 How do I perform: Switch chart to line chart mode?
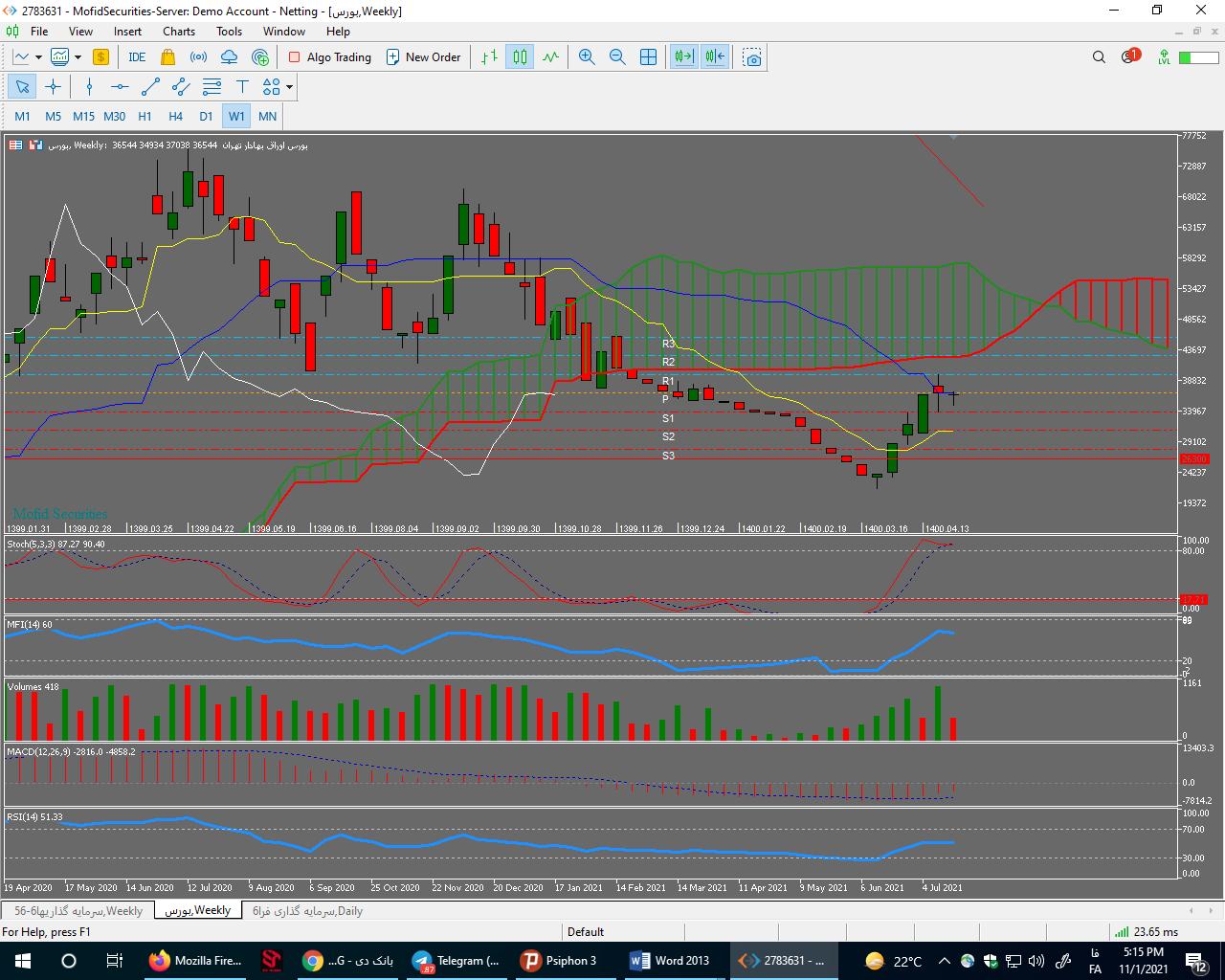550,57
